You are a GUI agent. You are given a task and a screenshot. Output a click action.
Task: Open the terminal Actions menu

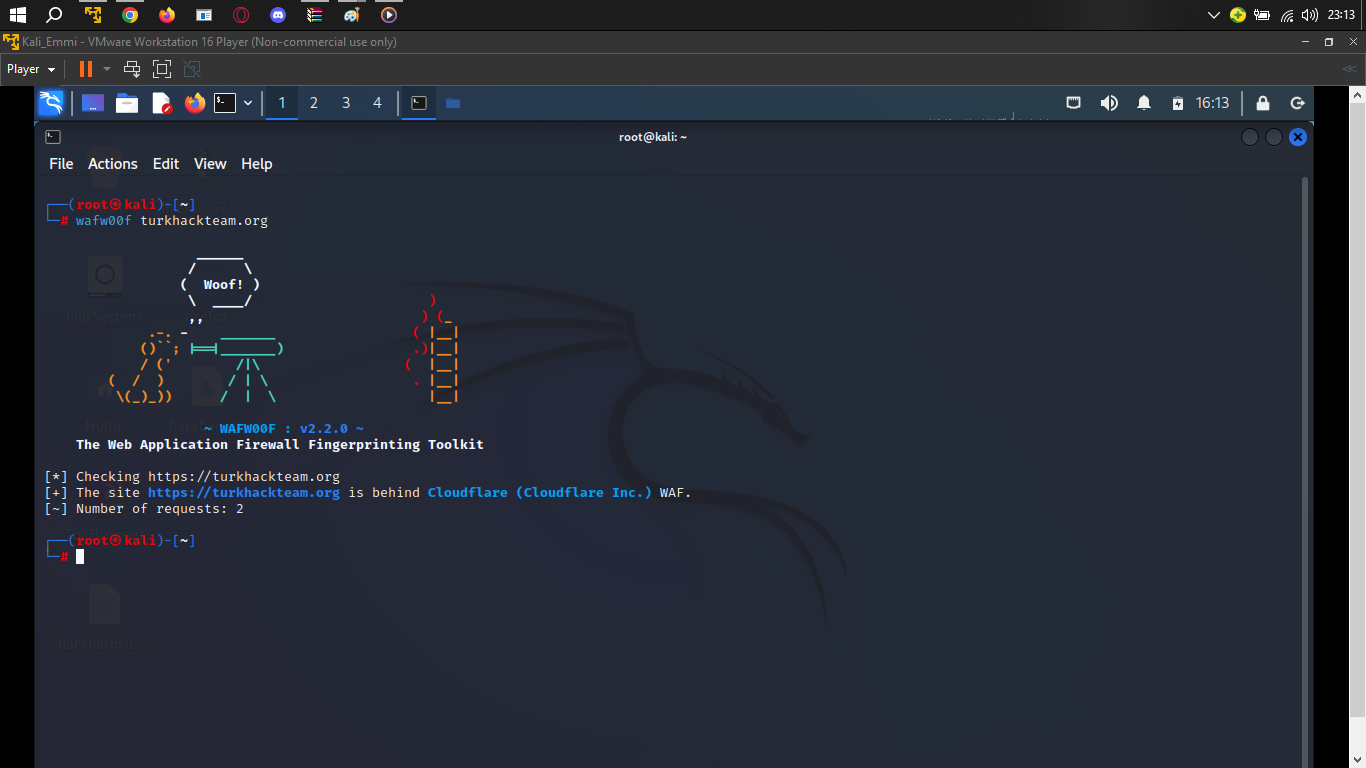click(113, 164)
